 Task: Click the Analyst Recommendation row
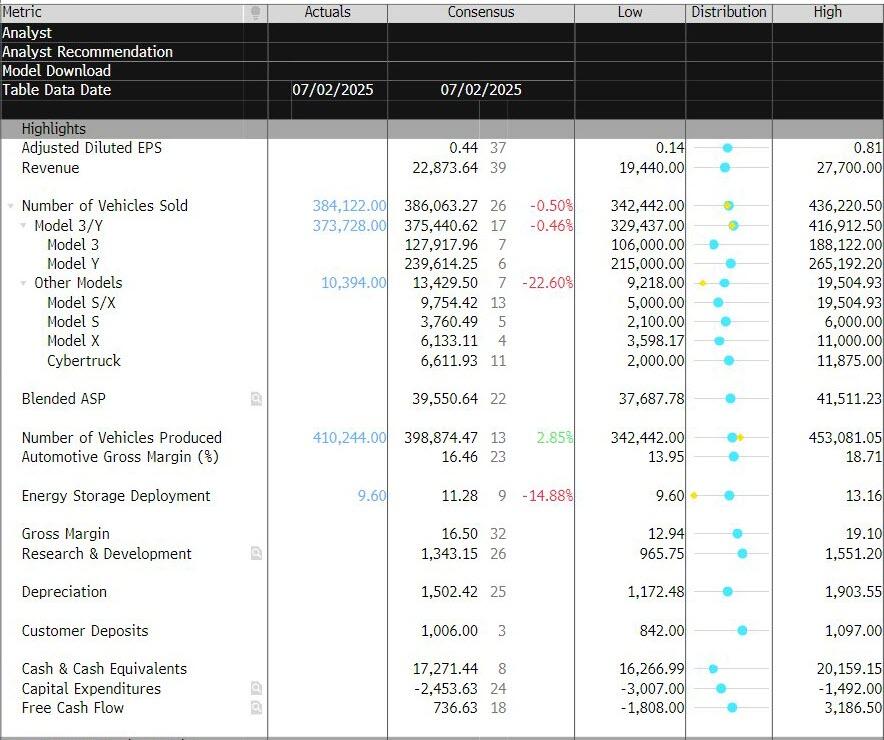[87, 52]
